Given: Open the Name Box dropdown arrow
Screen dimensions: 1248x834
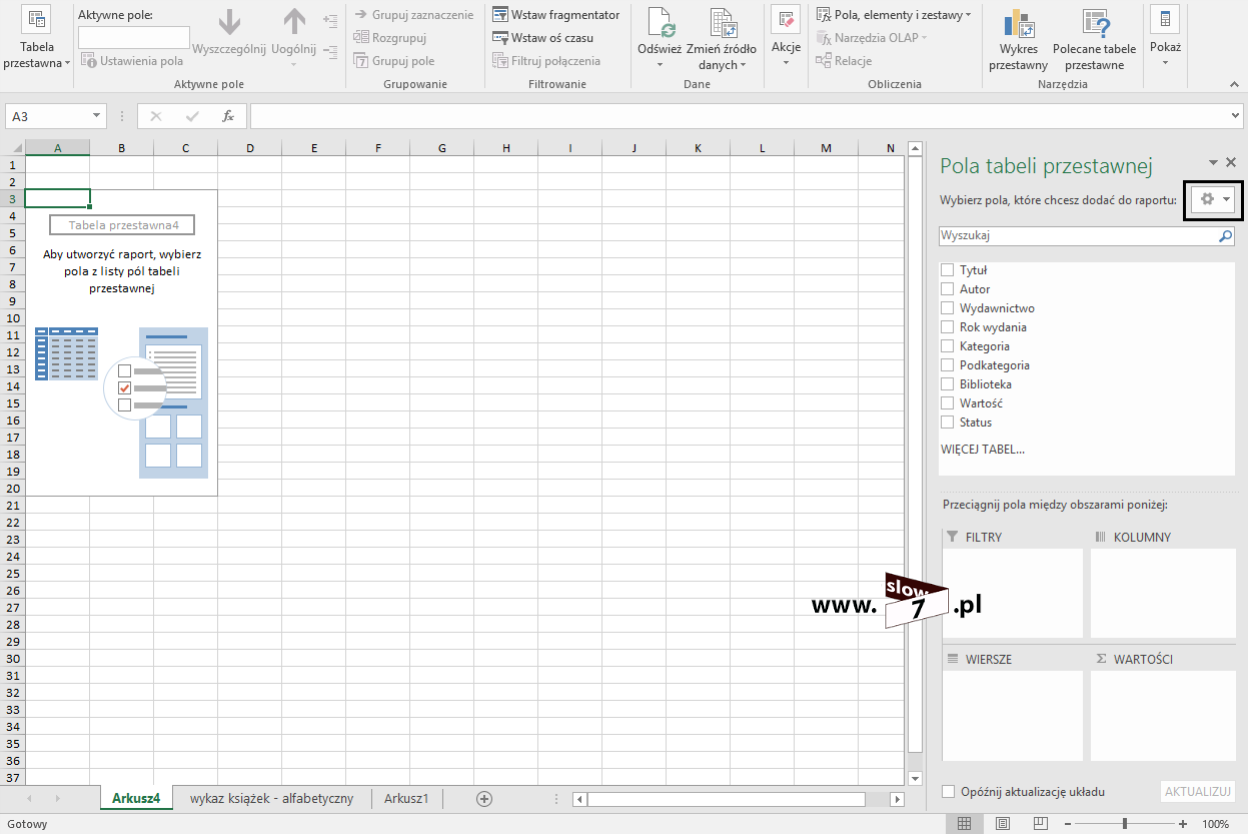Looking at the screenshot, I should click(x=96, y=117).
